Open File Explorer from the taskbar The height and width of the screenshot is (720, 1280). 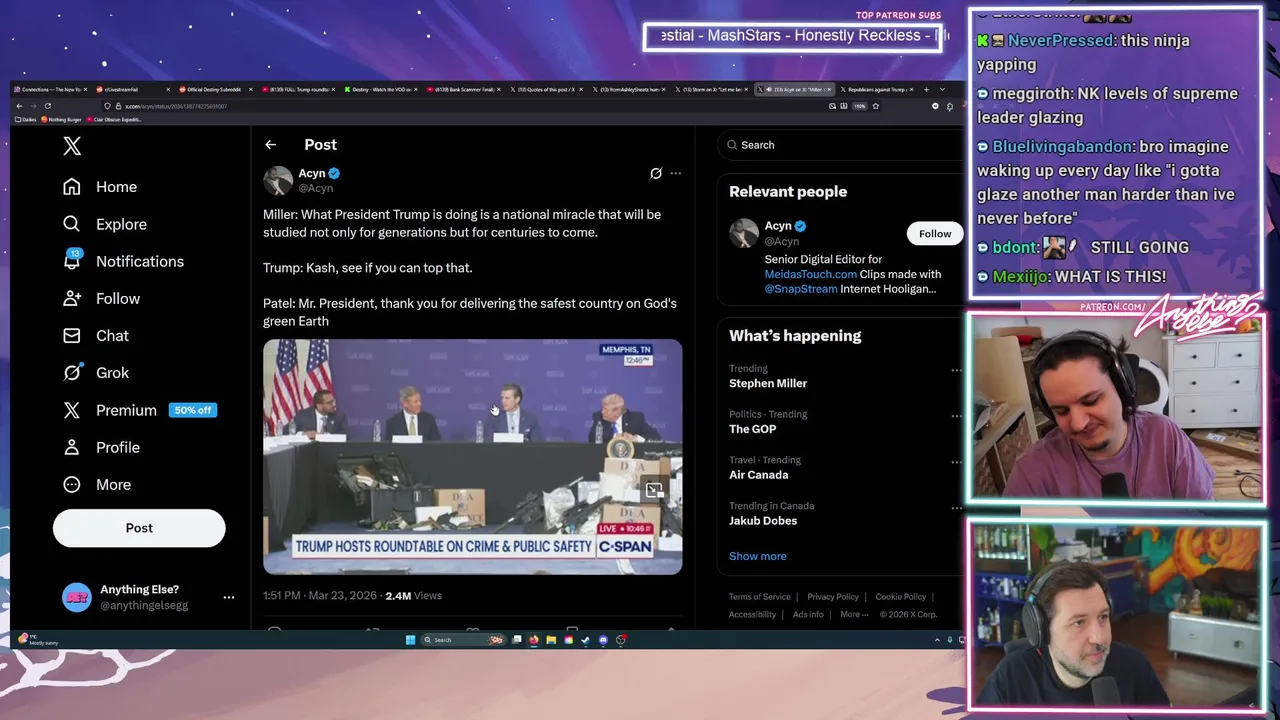tap(551, 640)
